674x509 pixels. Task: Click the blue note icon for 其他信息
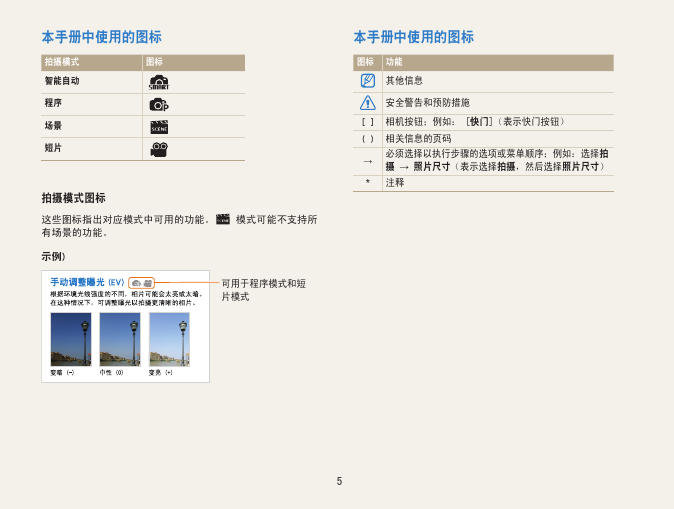coord(368,80)
